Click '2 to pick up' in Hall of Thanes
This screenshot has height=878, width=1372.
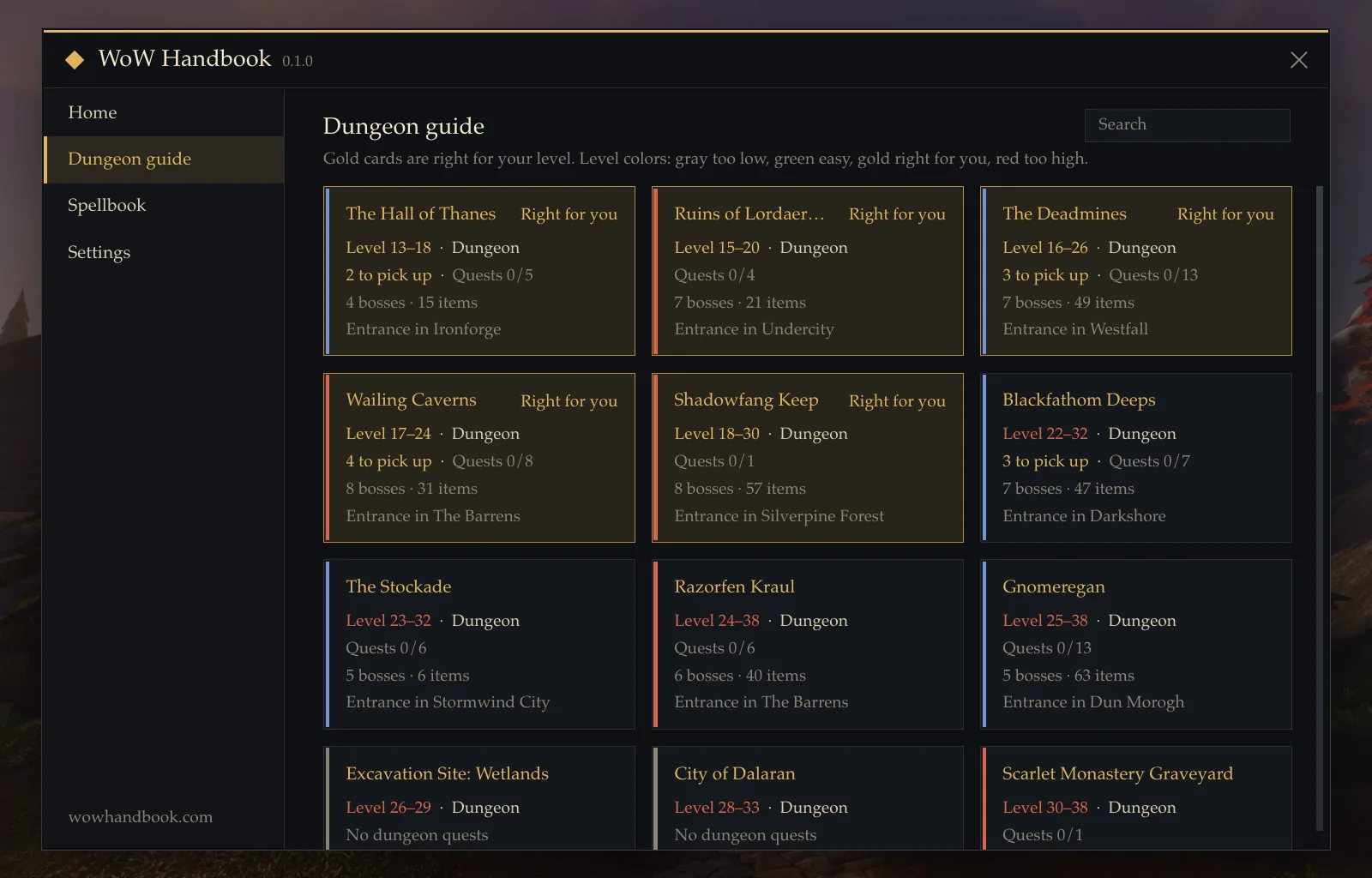point(388,274)
